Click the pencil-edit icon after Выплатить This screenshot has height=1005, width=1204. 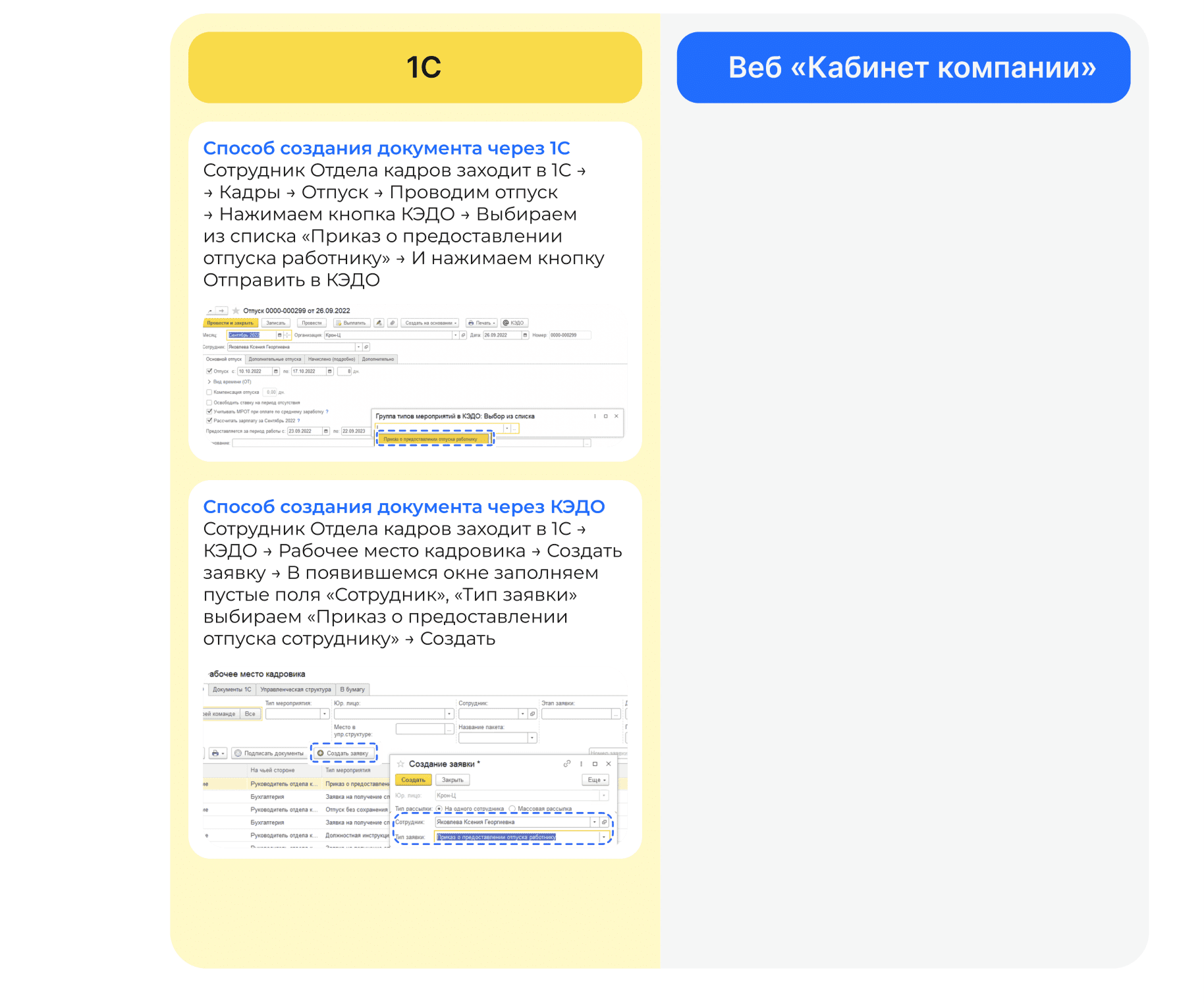(x=379, y=323)
